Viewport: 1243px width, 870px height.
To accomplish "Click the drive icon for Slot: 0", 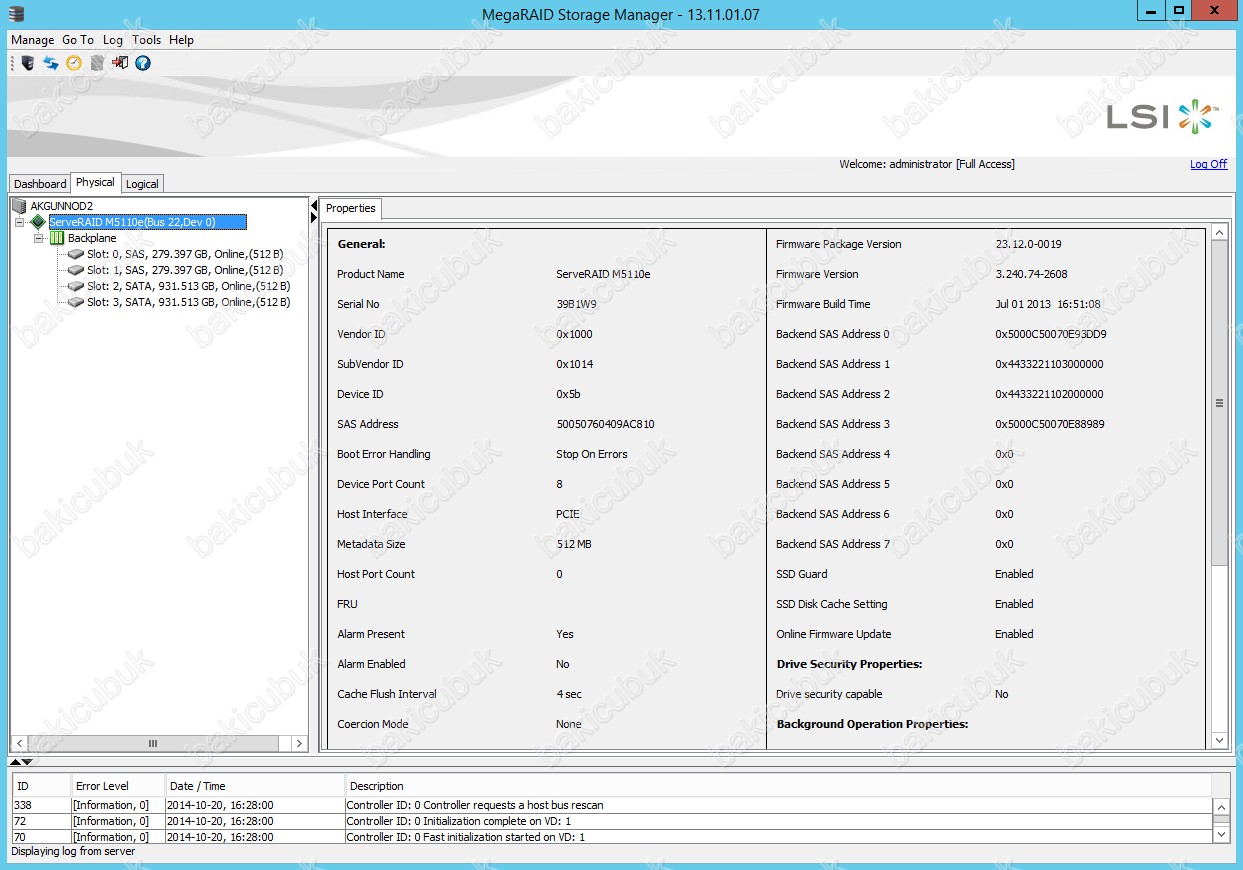I will tap(76, 254).
